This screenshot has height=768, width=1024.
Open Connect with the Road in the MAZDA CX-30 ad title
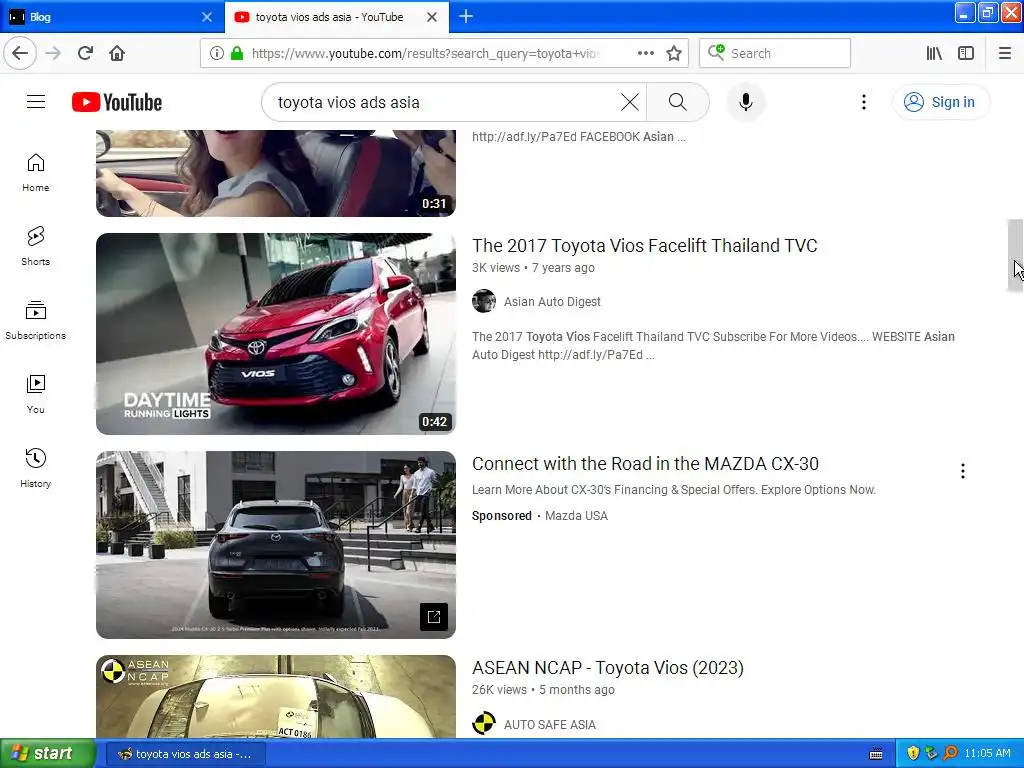point(645,464)
